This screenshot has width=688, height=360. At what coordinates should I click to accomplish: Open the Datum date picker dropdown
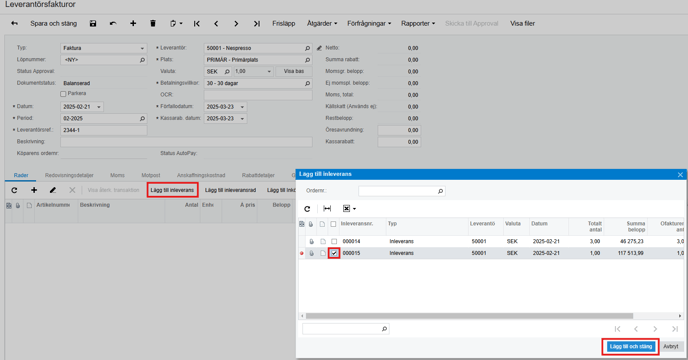coord(99,107)
